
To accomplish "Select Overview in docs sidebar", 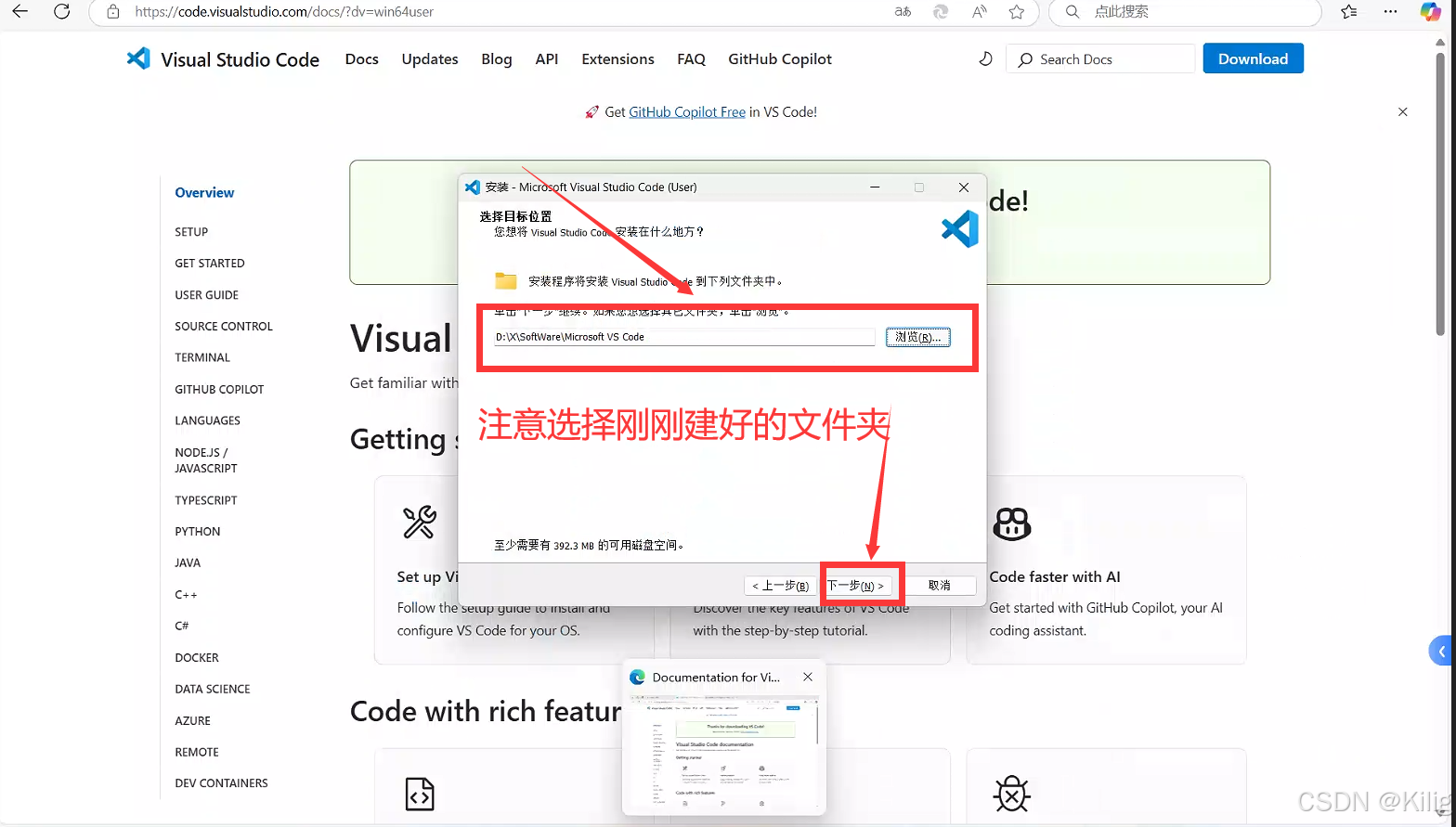I will coord(204,192).
